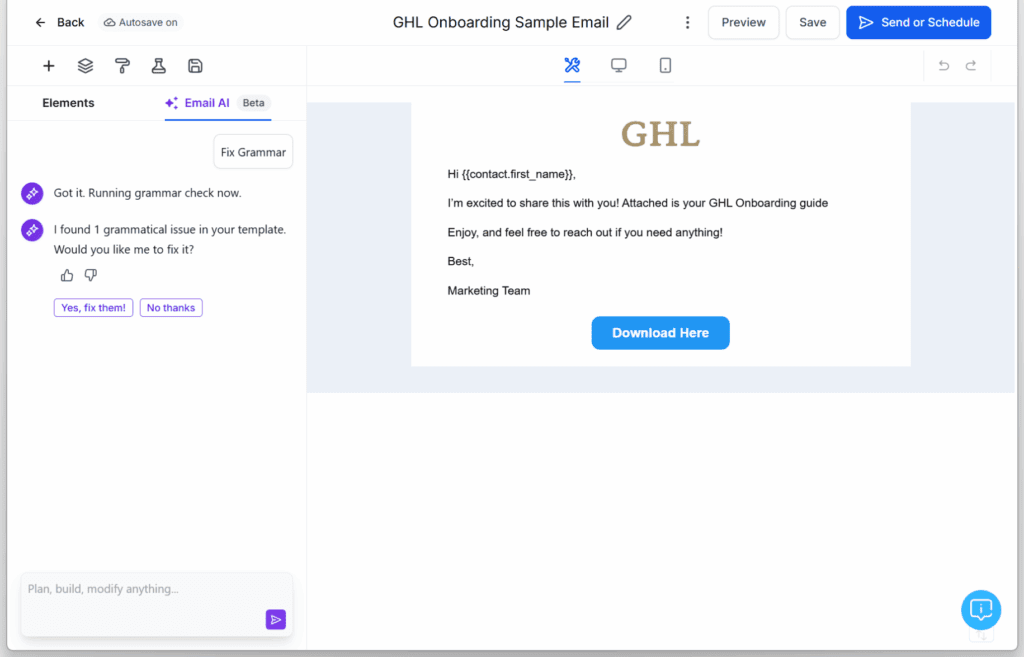Viewport: 1024px width, 657px height.
Task: Click the test flask icon in the toolbar
Action: [158, 65]
